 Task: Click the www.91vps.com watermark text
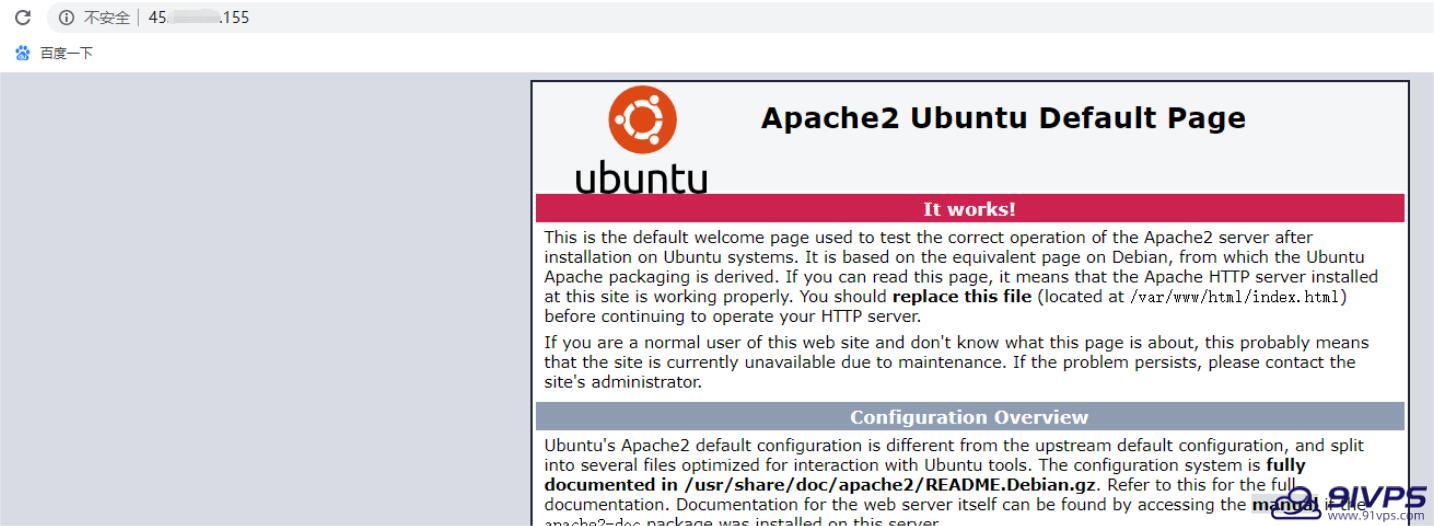tap(1377, 517)
